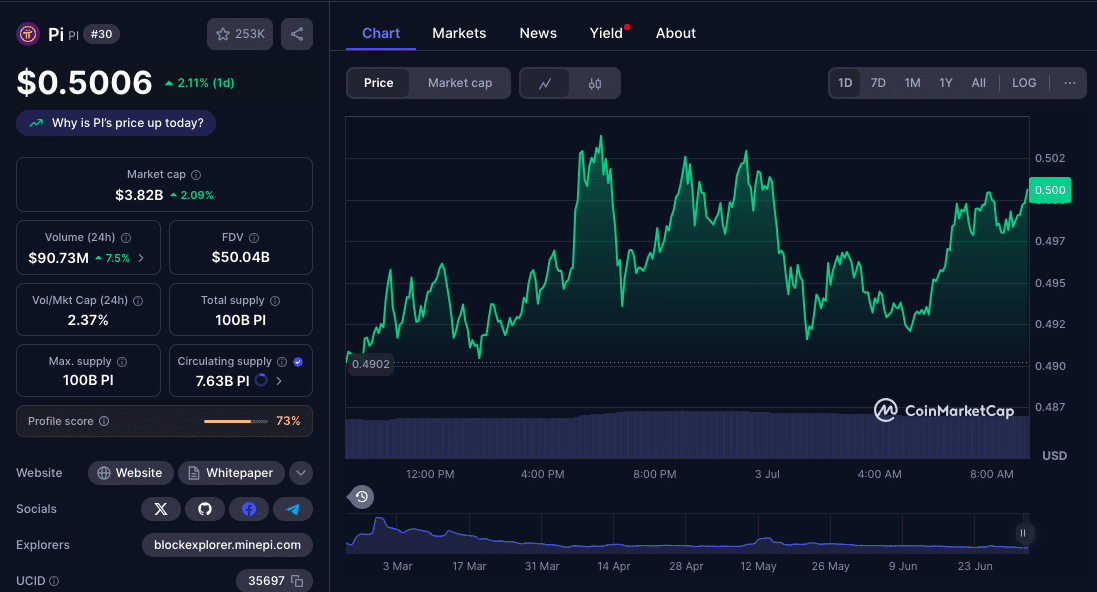
Task: Add Pi to watchlist with star button
Action: (x=240, y=34)
